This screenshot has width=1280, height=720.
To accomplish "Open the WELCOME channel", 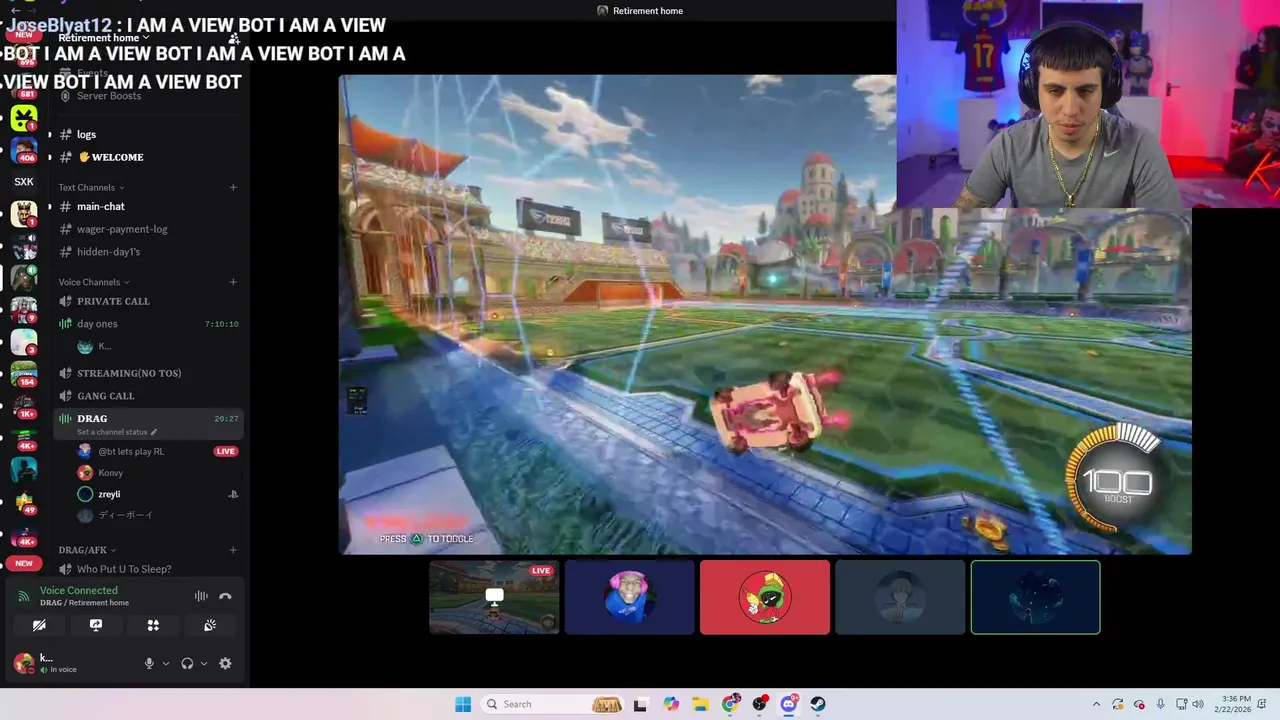I will coord(148,157).
